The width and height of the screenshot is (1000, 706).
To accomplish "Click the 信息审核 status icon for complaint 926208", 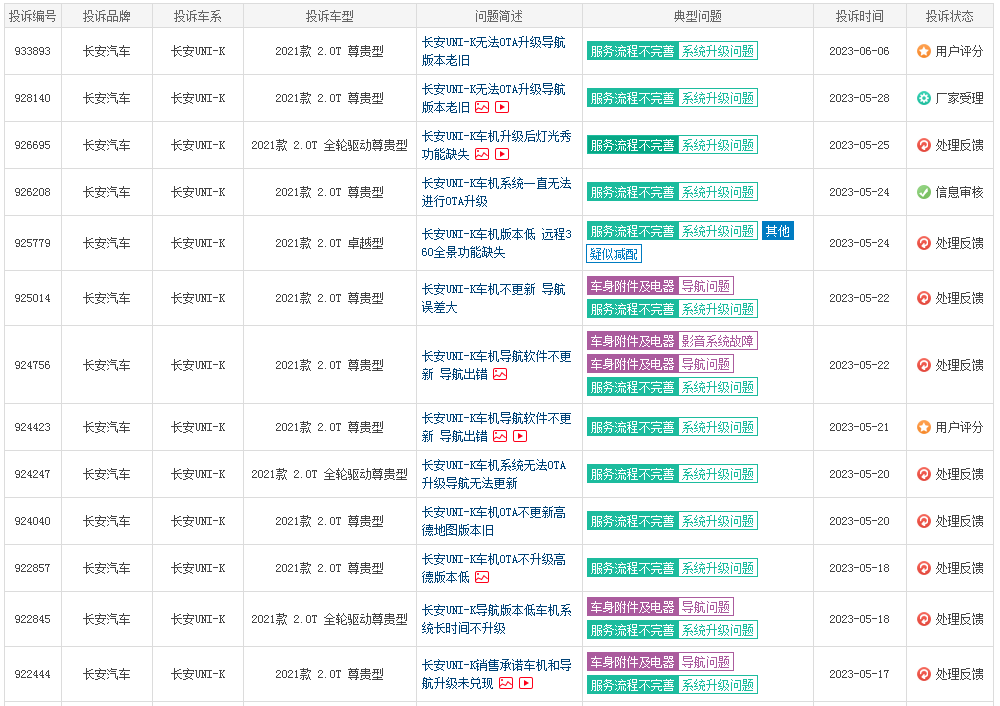I will pyautogui.click(x=923, y=192).
